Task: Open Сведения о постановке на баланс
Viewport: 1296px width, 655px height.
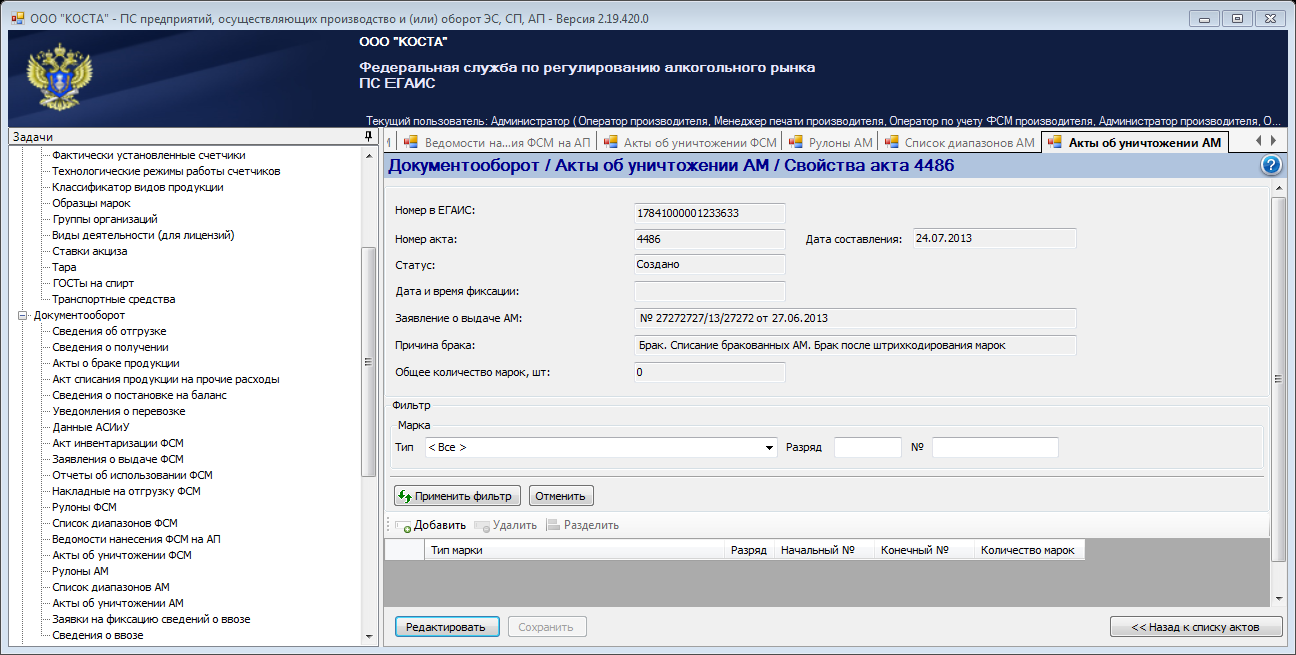Action: coord(139,395)
